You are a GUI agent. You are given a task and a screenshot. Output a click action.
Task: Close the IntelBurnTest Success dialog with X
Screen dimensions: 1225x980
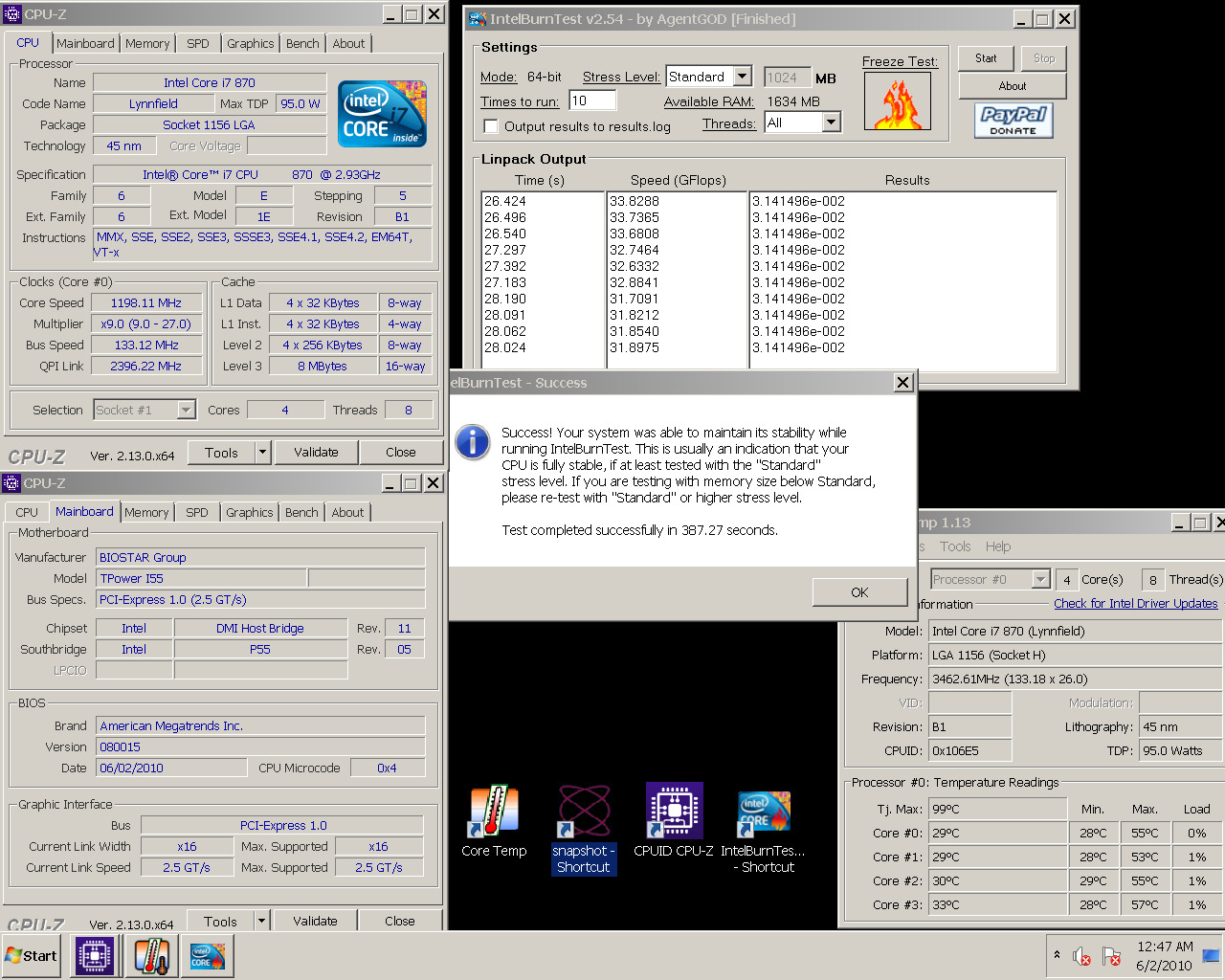(902, 382)
